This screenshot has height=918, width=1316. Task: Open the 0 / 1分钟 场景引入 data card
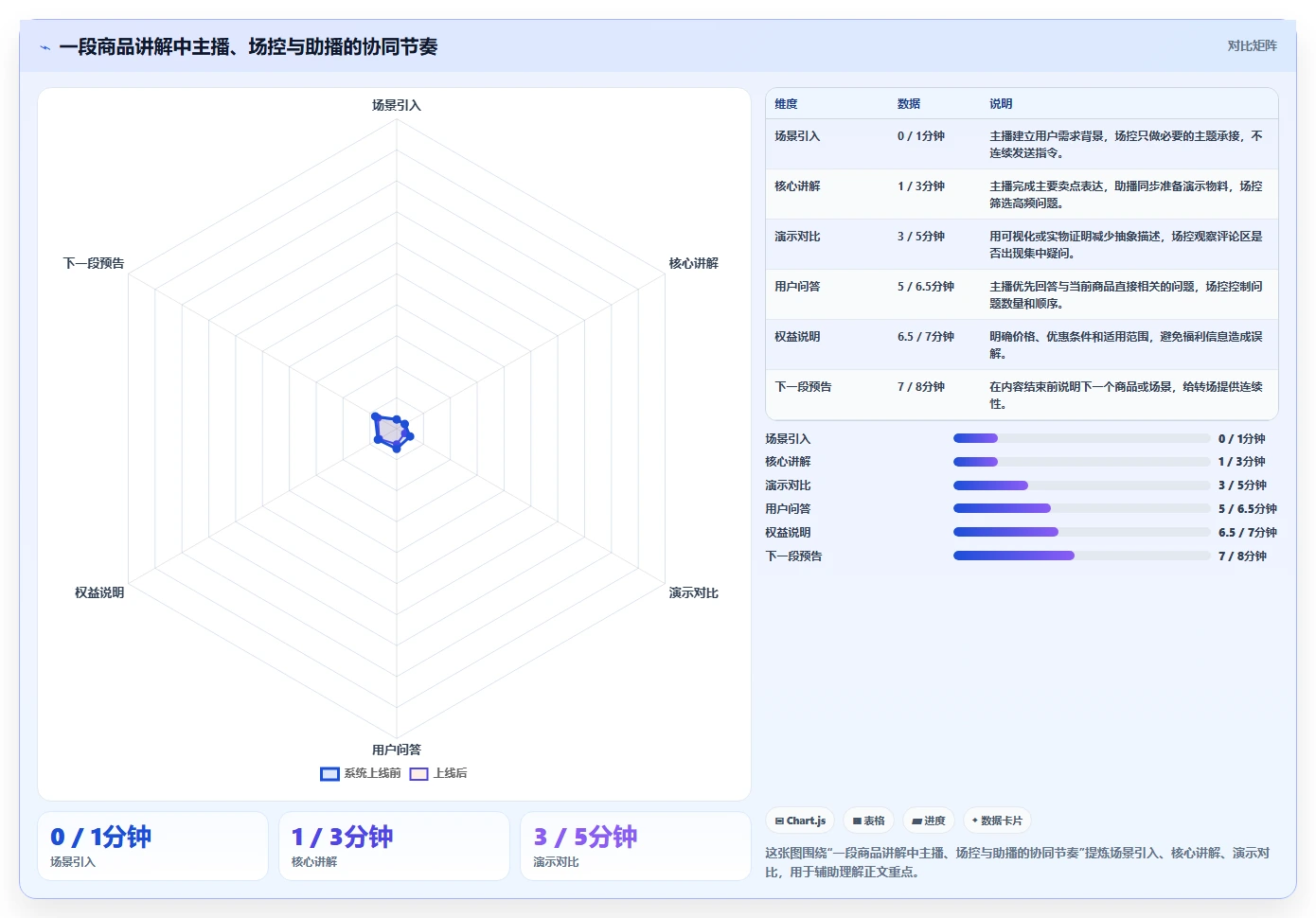click(152, 846)
